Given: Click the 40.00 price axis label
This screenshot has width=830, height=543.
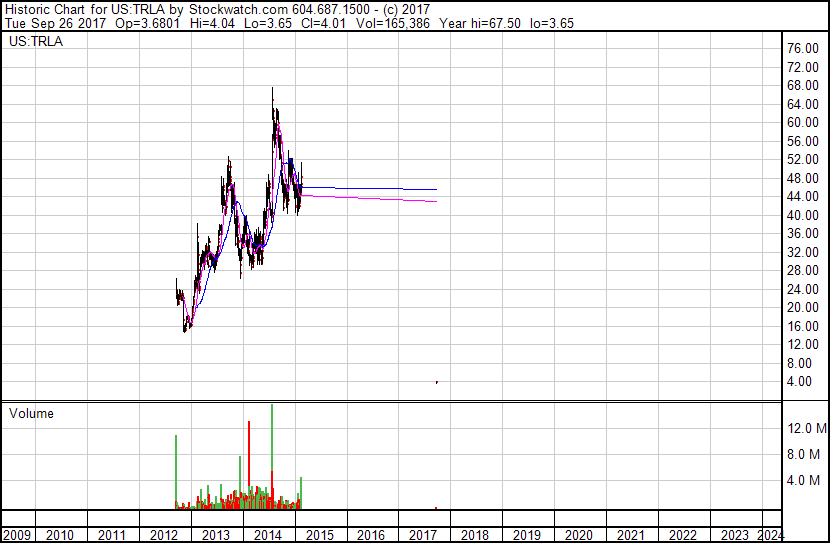Looking at the screenshot, I should 802,215.
